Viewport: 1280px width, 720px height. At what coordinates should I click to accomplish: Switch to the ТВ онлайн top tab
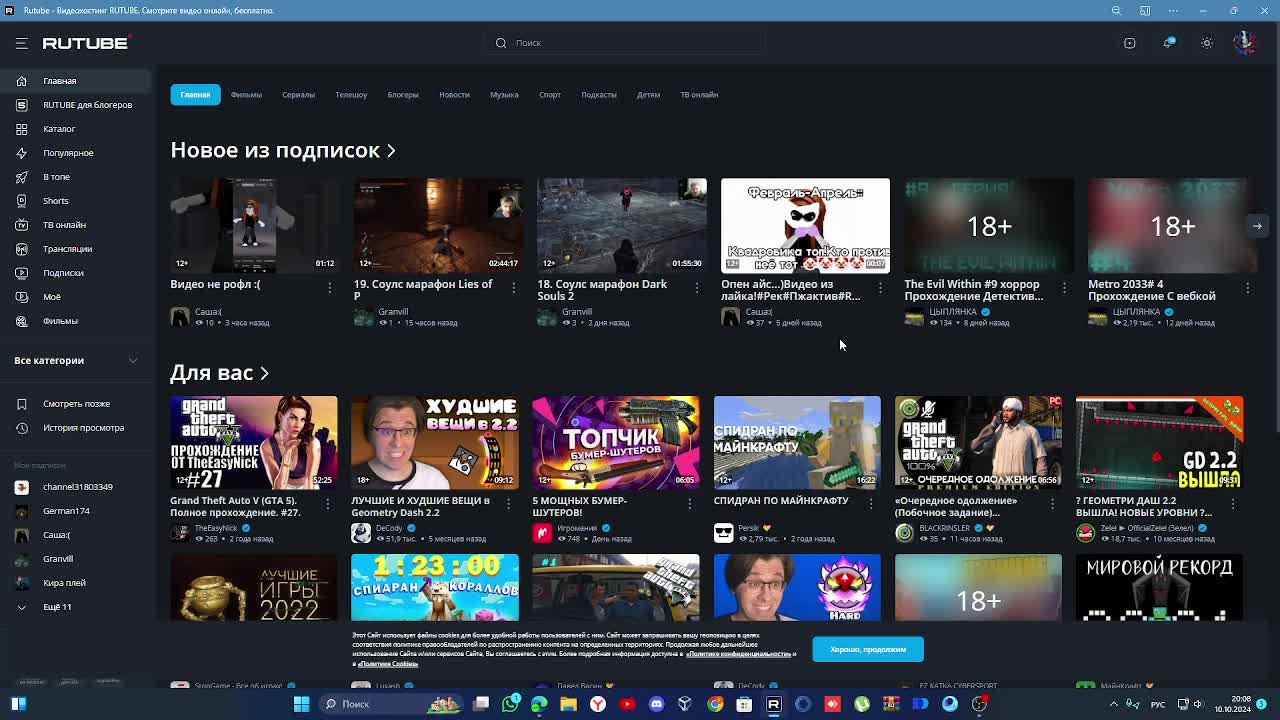click(x=699, y=95)
